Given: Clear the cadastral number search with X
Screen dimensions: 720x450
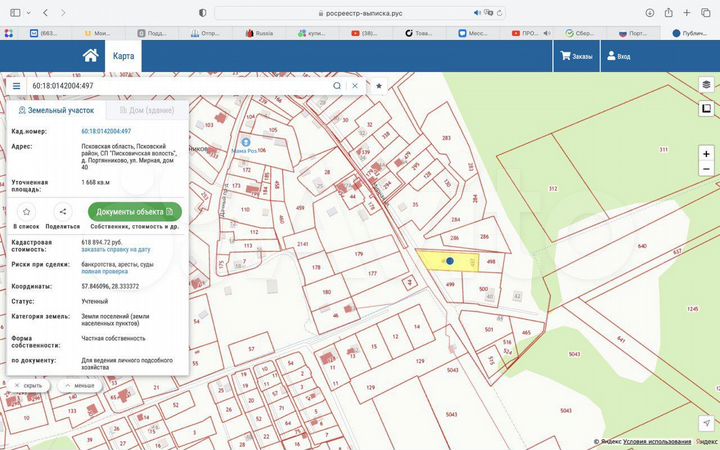Looking at the screenshot, I should coord(355,86).
